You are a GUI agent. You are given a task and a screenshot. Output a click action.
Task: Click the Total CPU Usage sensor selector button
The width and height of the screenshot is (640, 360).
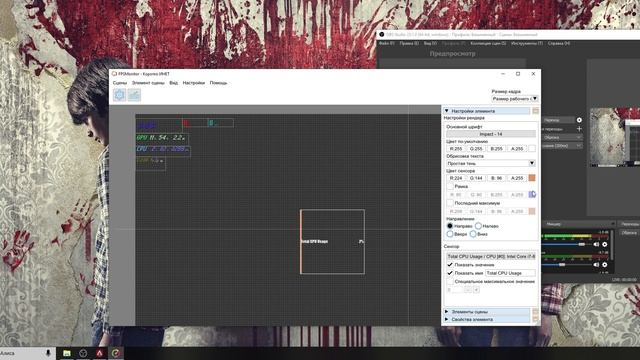click(491, 256)
